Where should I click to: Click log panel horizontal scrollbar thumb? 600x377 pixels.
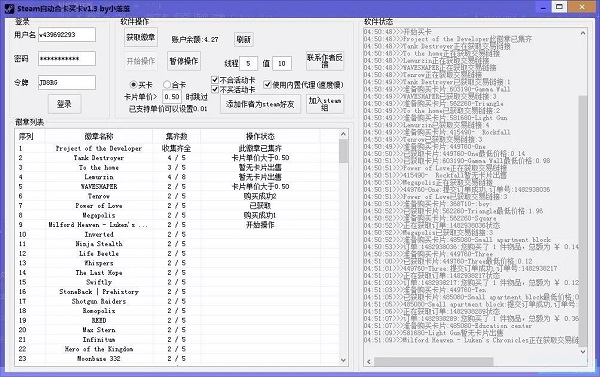434,361
